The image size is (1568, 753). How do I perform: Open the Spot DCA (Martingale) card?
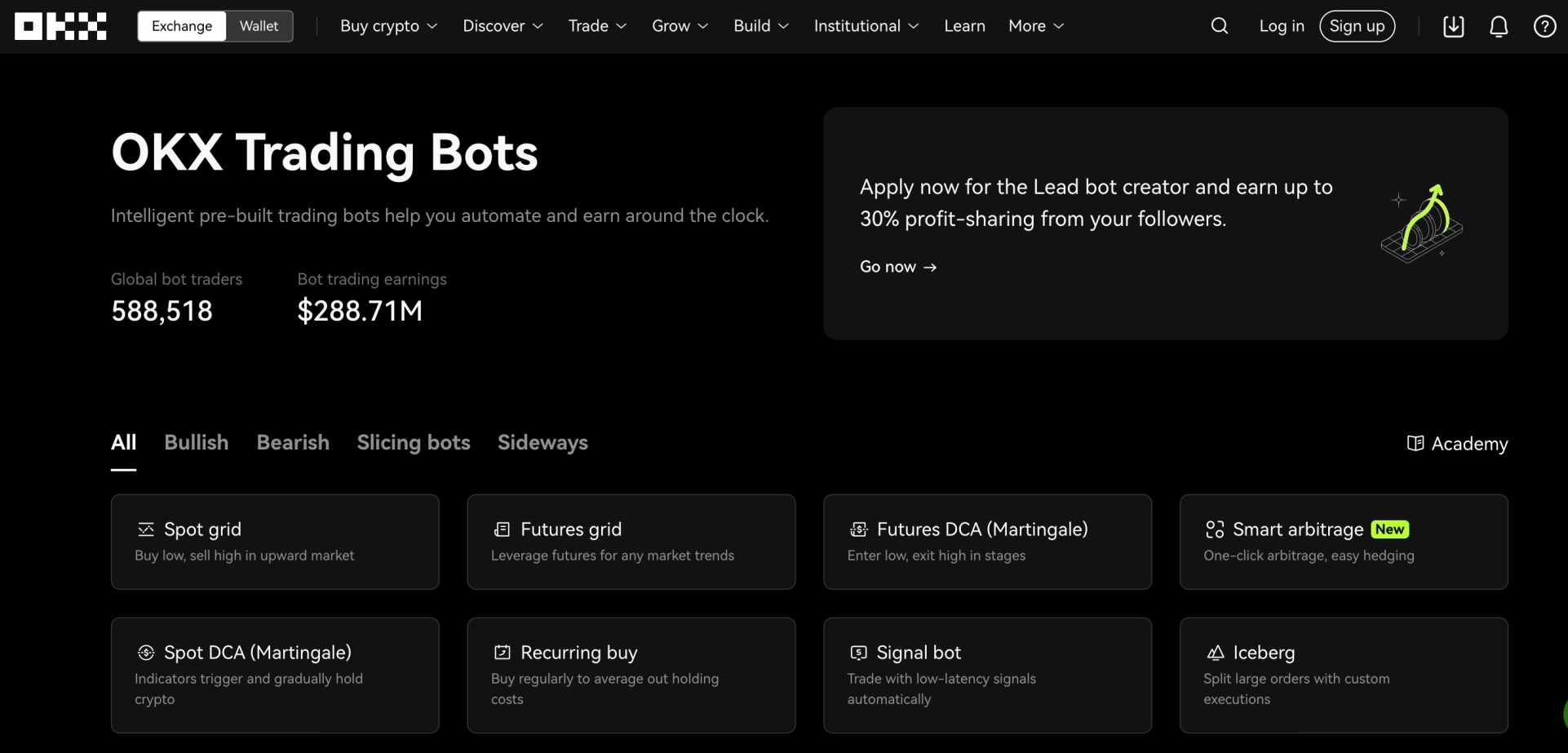[x=275, y=675]
